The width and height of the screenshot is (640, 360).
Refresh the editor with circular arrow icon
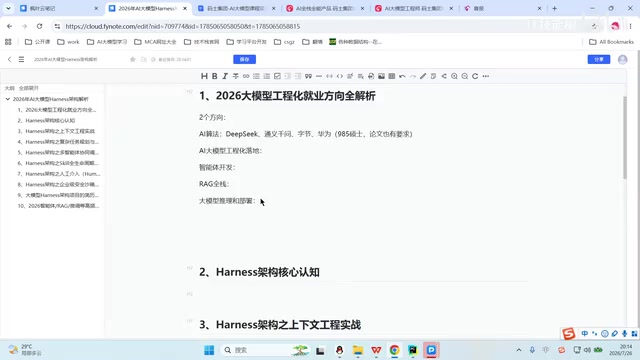point(475,76)
